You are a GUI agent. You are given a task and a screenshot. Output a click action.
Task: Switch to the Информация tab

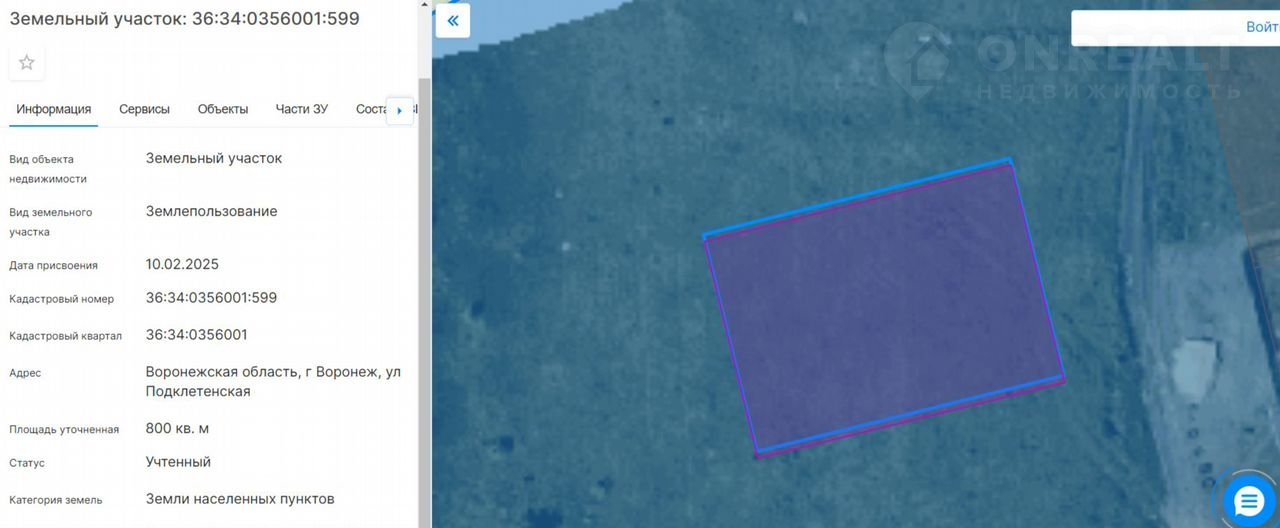(x=54, y=109)
